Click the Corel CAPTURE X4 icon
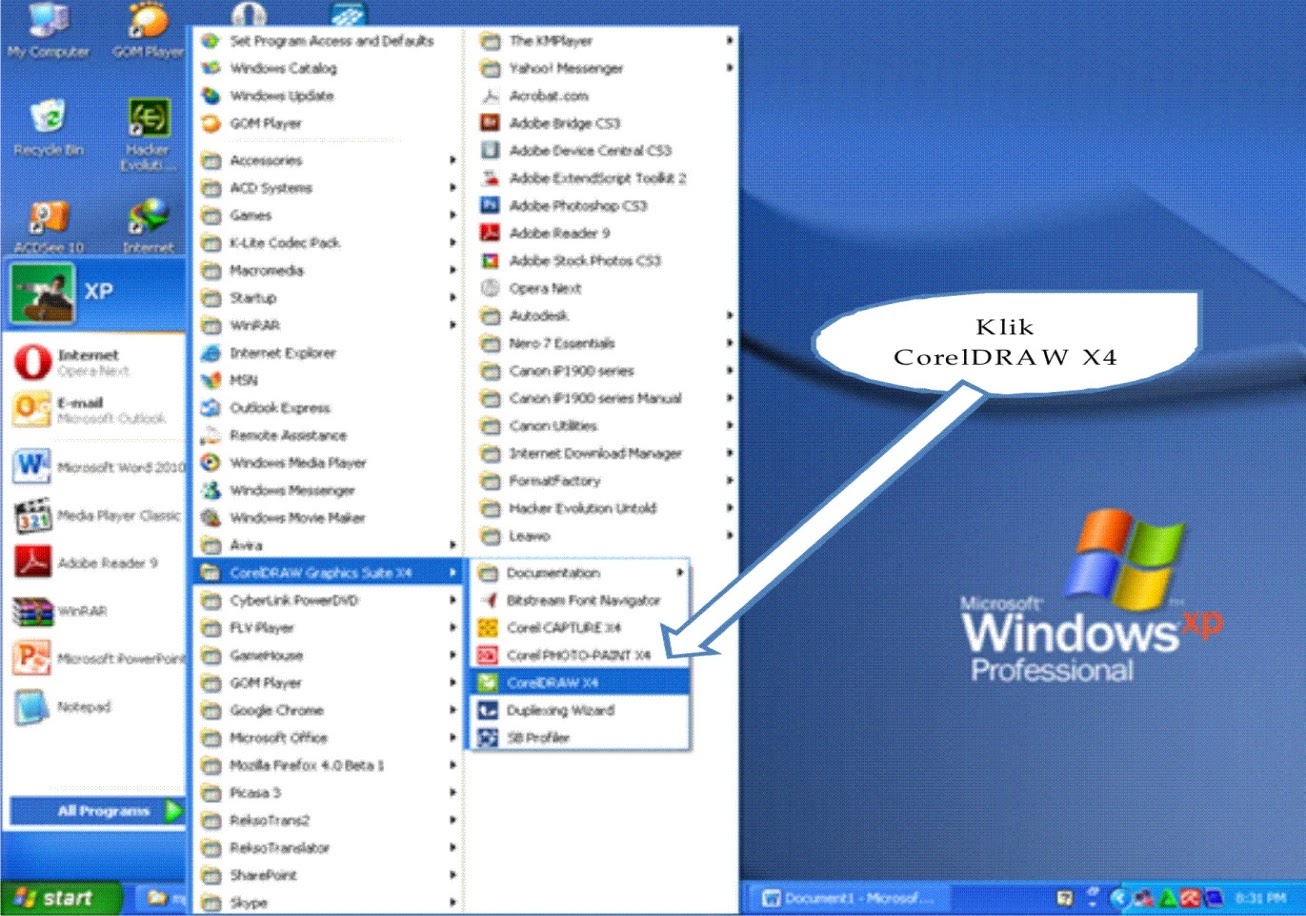The image size is (1306, 916). click(x=488, y=628)
